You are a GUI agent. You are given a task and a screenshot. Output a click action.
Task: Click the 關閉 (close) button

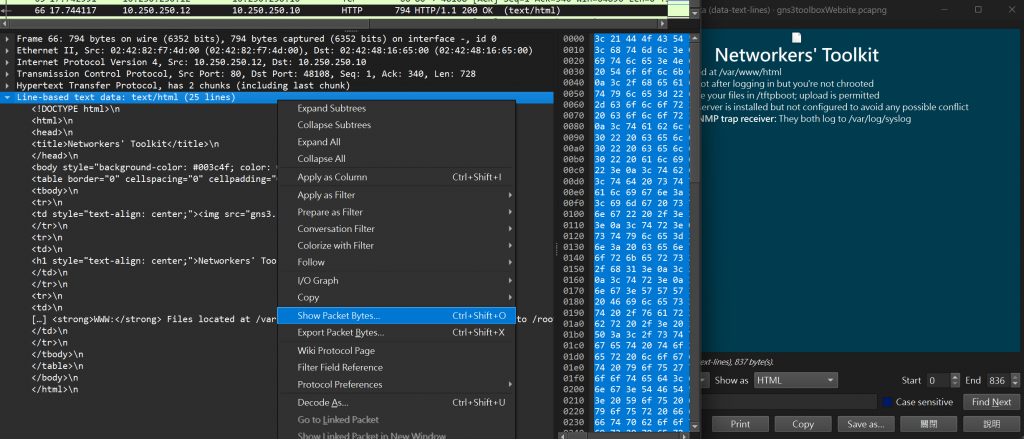928,424
